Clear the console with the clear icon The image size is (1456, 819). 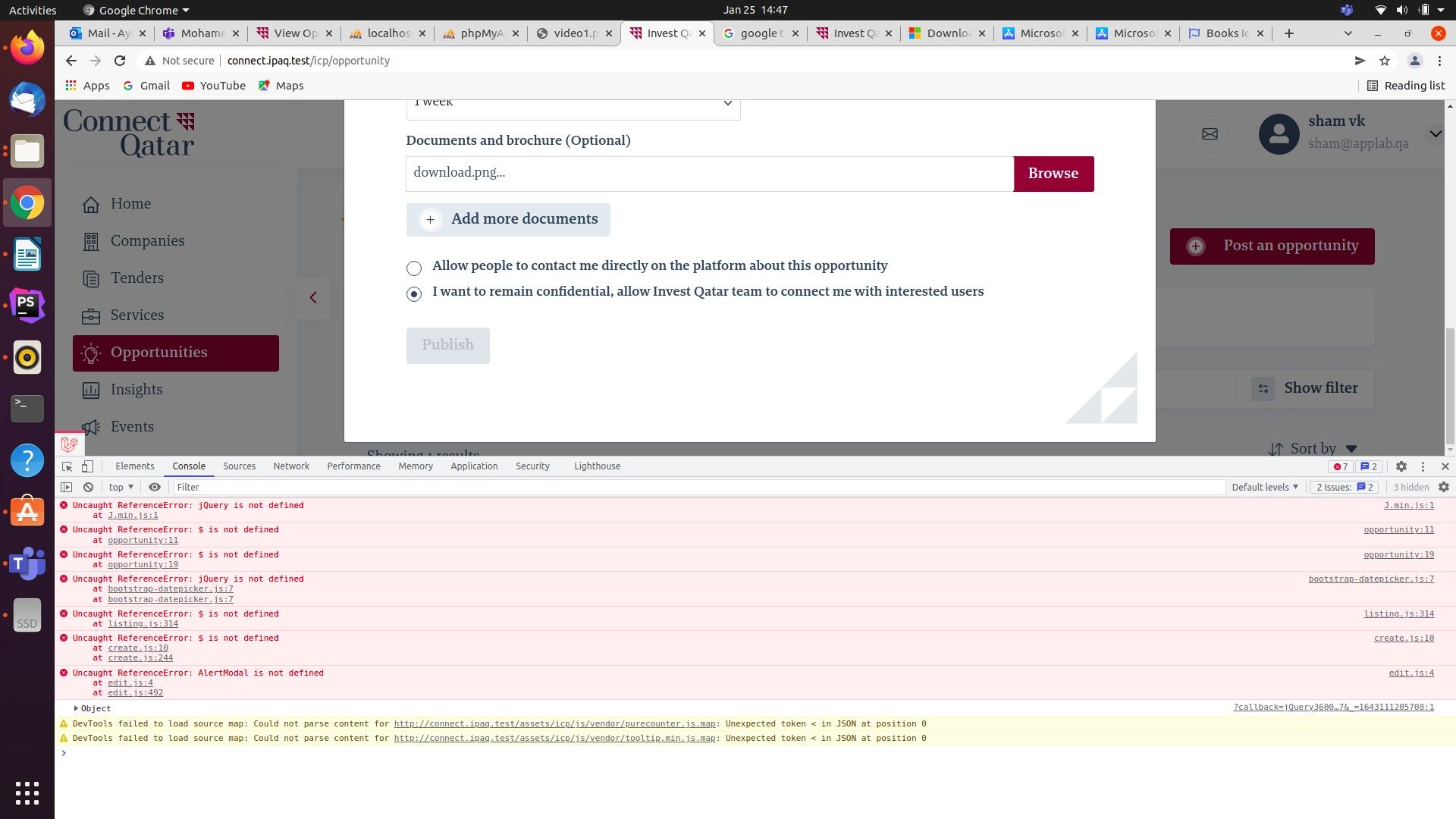click(x=88, y=488)
